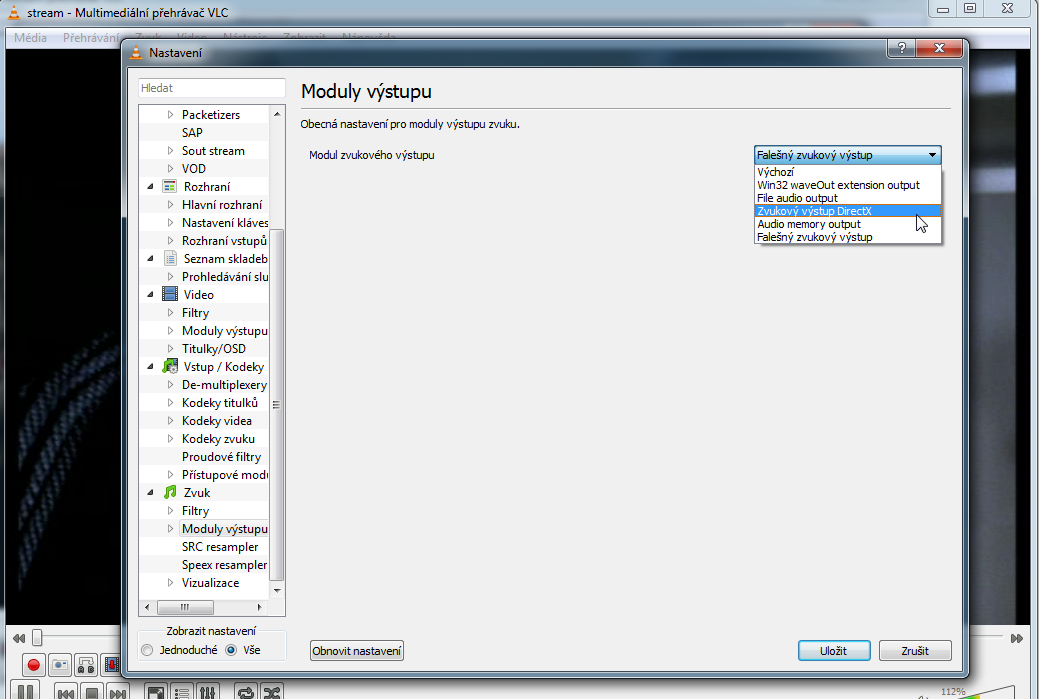Collapse the Vstup / Kodeky category arrow
The width and height of the screenshot is (1039, 699).
[150, 366]
